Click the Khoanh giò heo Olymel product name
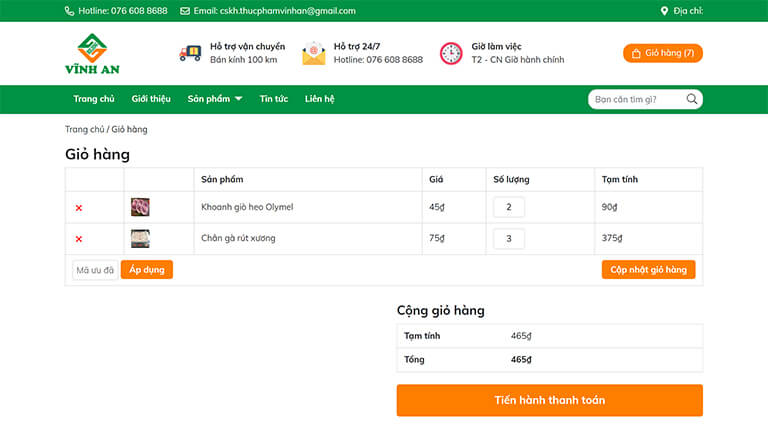 tap(247, 207)
